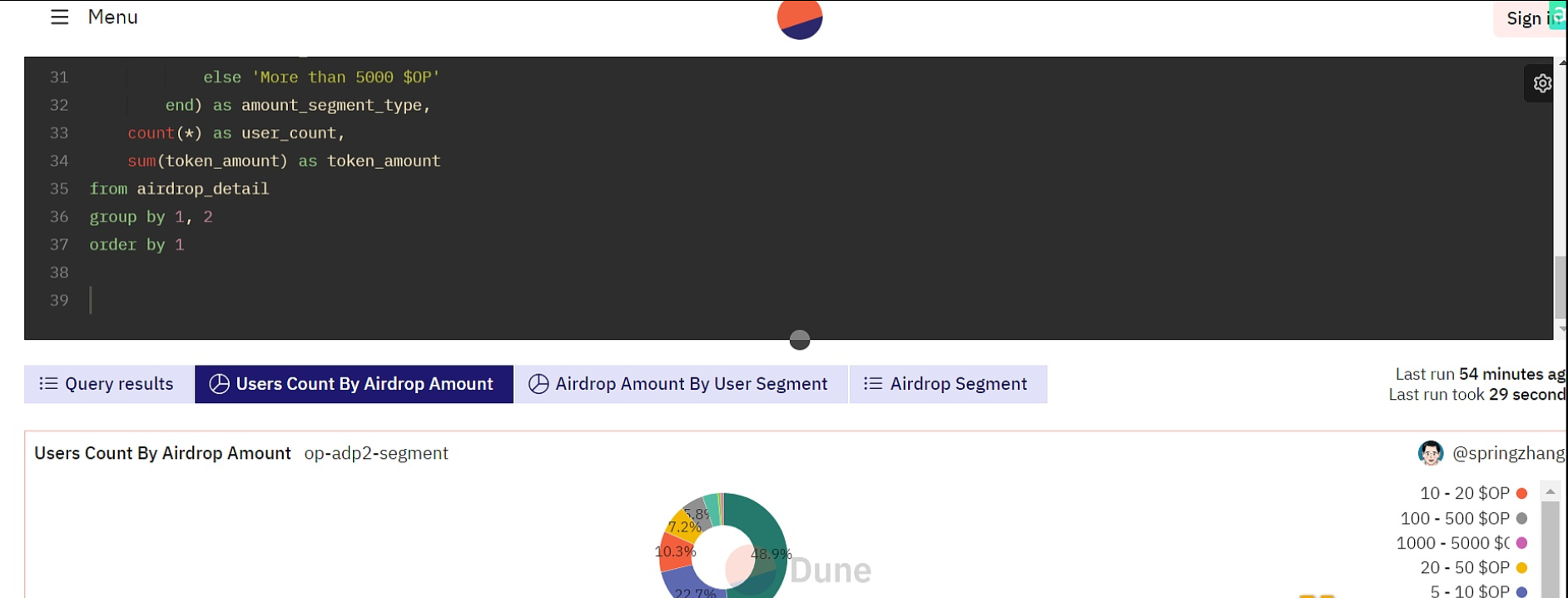Click the 1000 - 5000 $OP pink color dot
Viewport: 1568px width, 598px height.
coord(1521,543)
